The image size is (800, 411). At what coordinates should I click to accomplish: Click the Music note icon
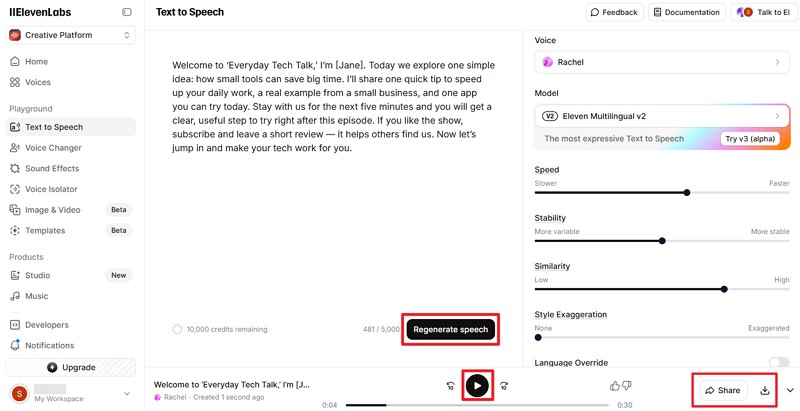(x=15, y=296)
